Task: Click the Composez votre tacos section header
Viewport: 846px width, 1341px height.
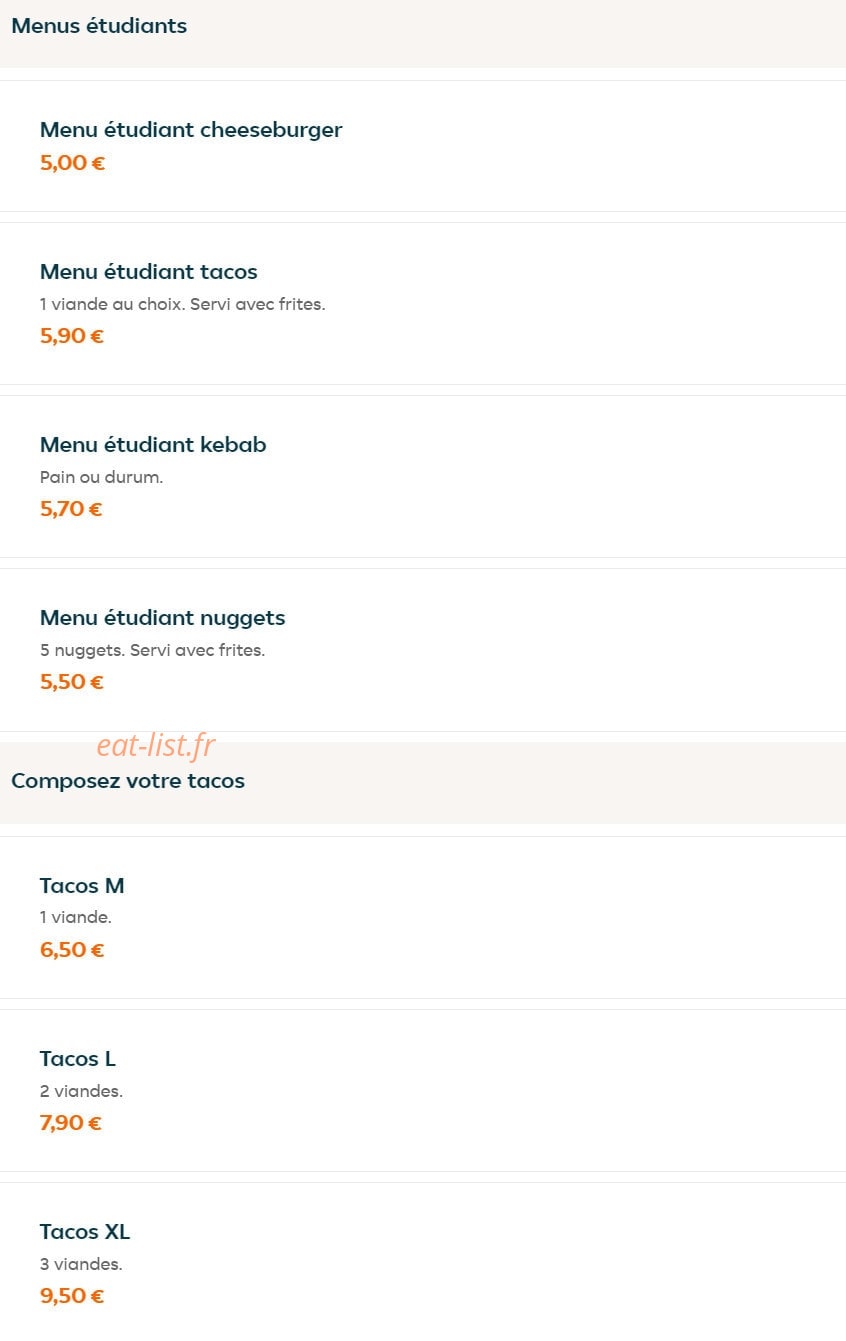Action: click(128, 781)
